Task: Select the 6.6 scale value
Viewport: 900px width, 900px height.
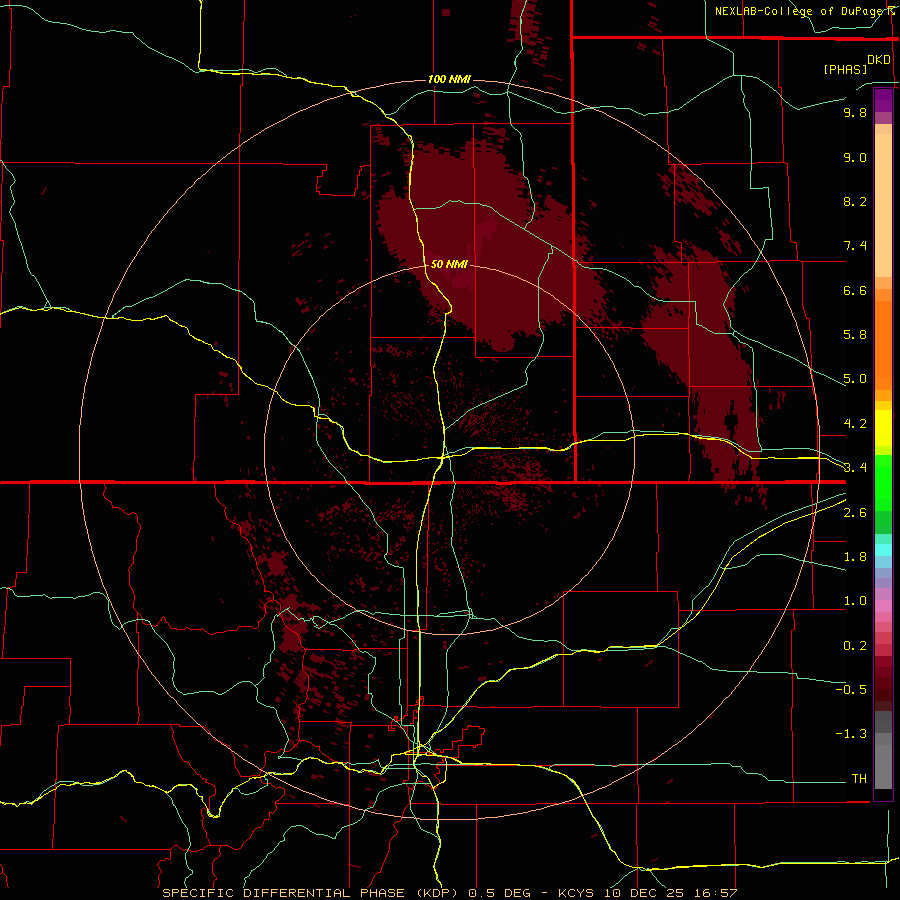Action: click(855, 290)
